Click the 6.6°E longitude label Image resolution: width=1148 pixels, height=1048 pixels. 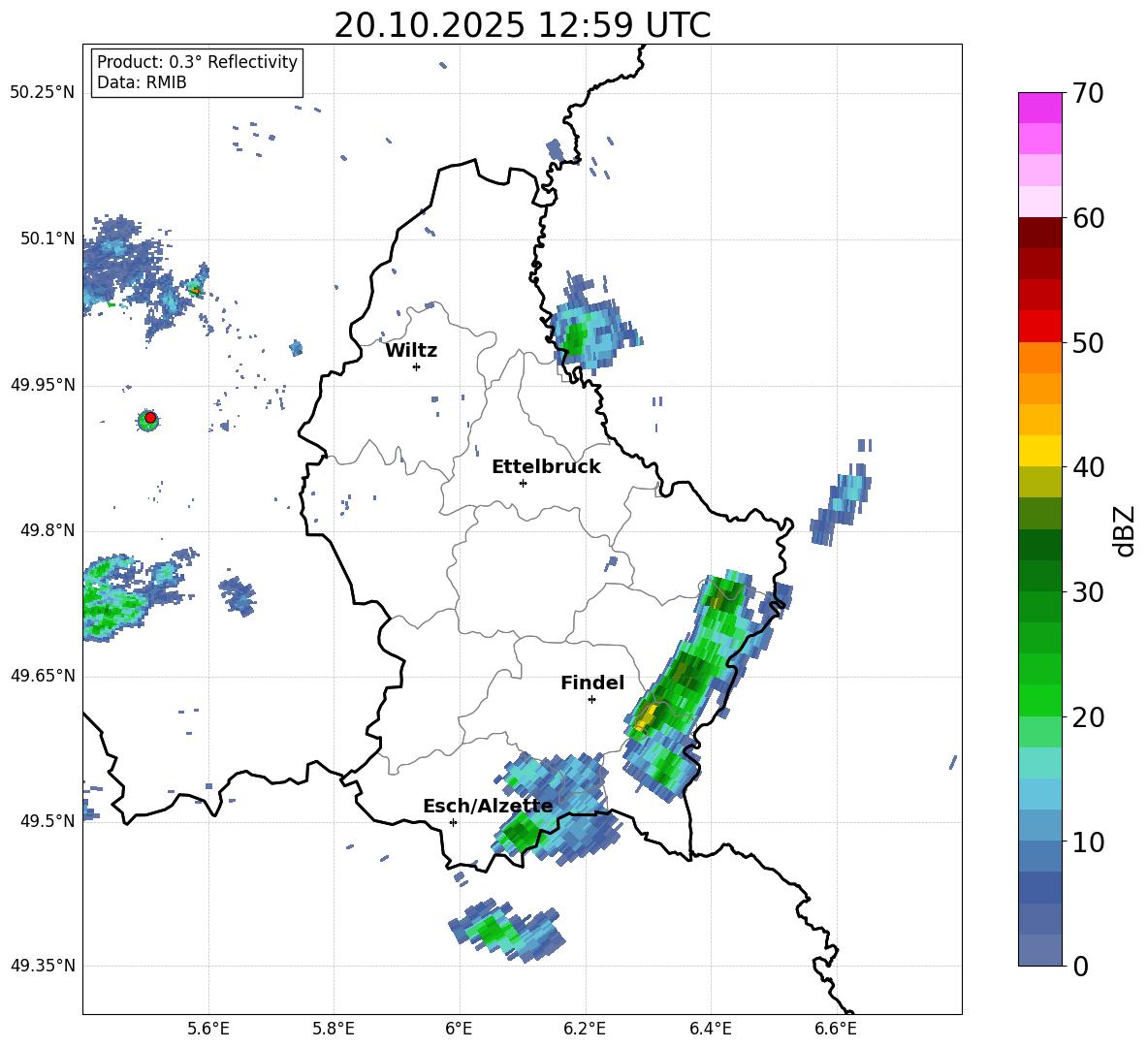coord(836,1029)
